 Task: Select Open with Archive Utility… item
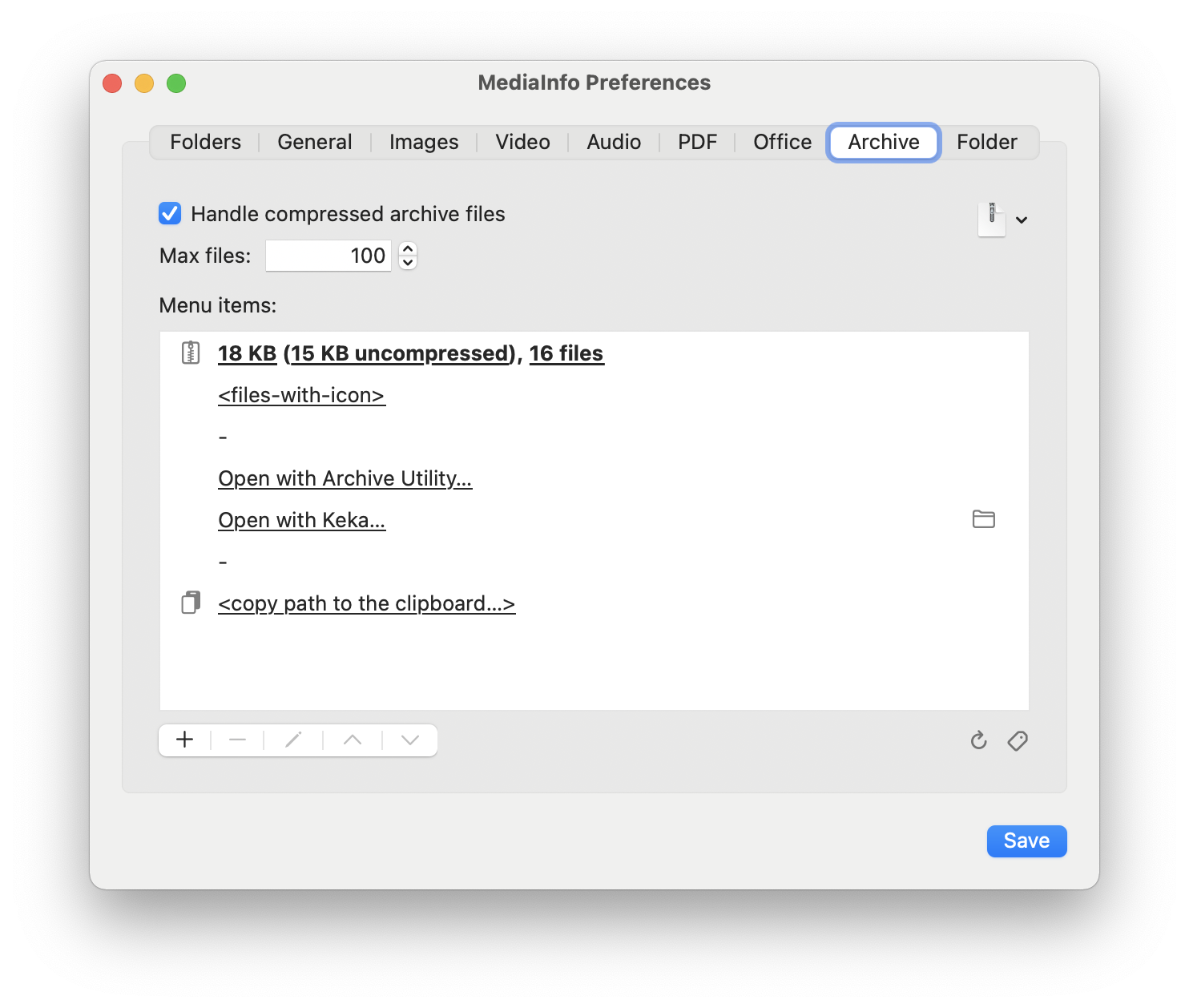click(x=345, y=478)
